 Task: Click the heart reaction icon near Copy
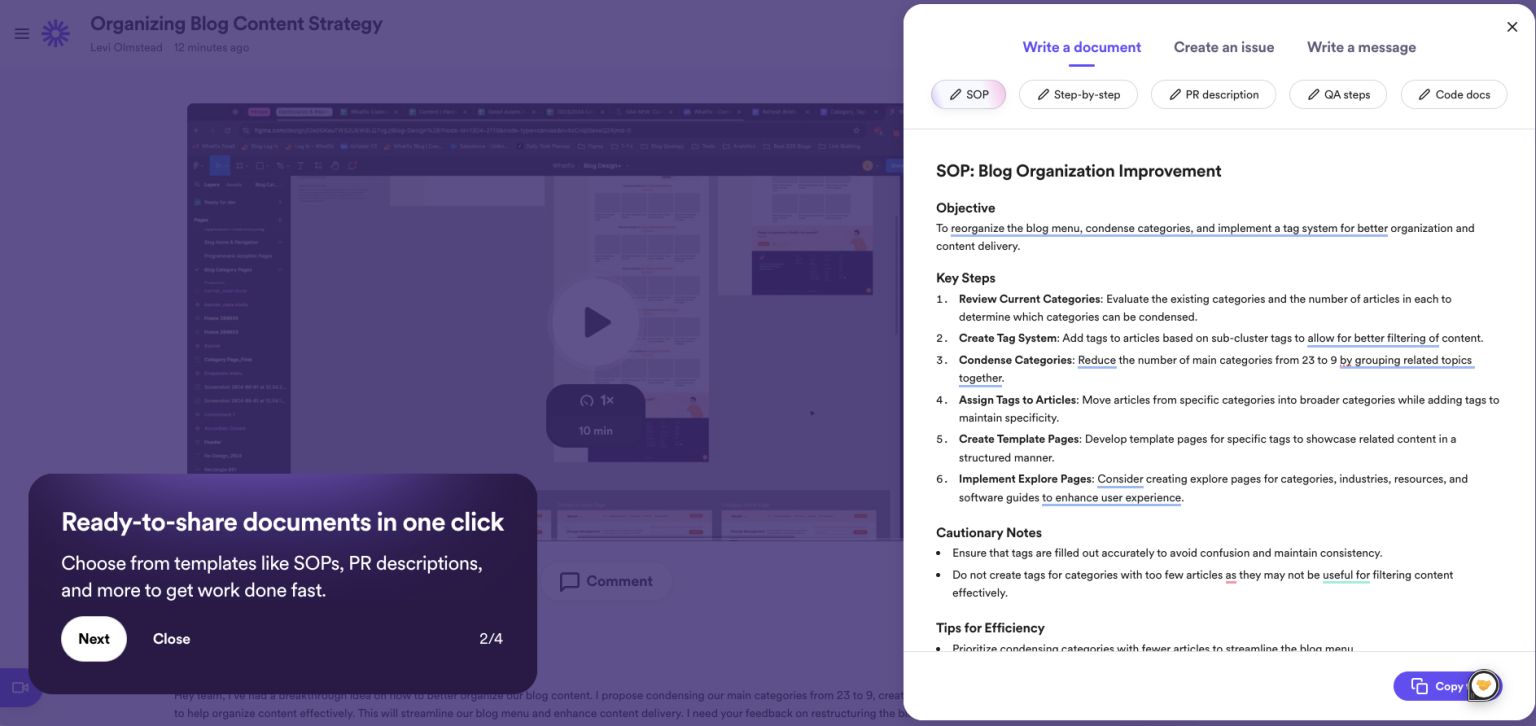click(1483, 686)
